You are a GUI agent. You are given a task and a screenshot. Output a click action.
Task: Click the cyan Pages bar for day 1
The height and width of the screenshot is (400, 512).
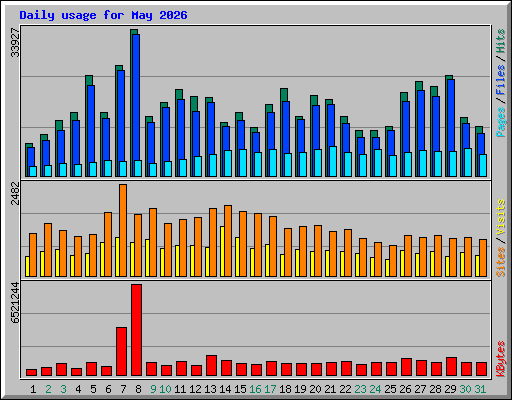pyautogui.click(x=33, y=171)
